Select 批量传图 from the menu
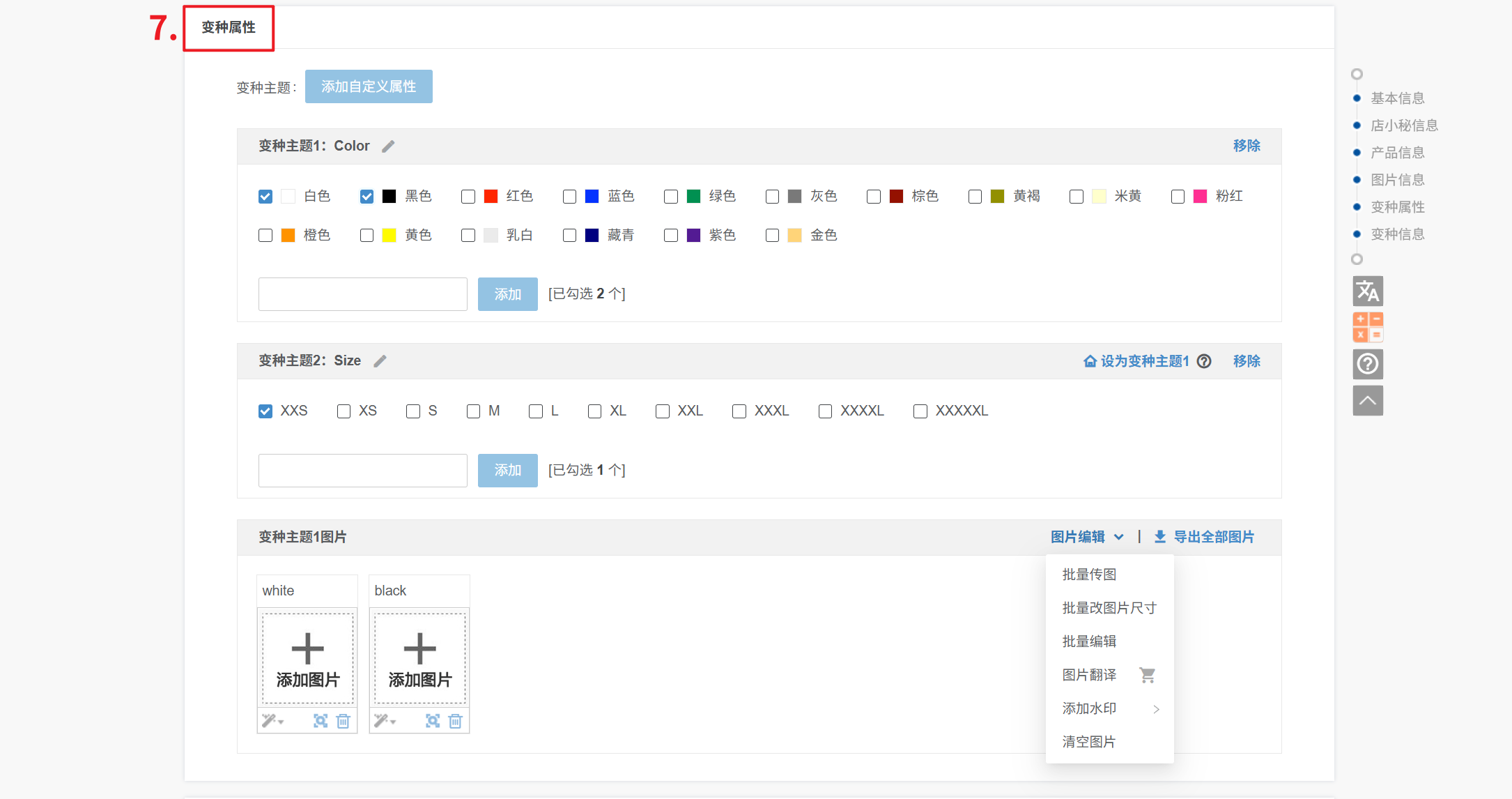 (x=1089, y=574)
